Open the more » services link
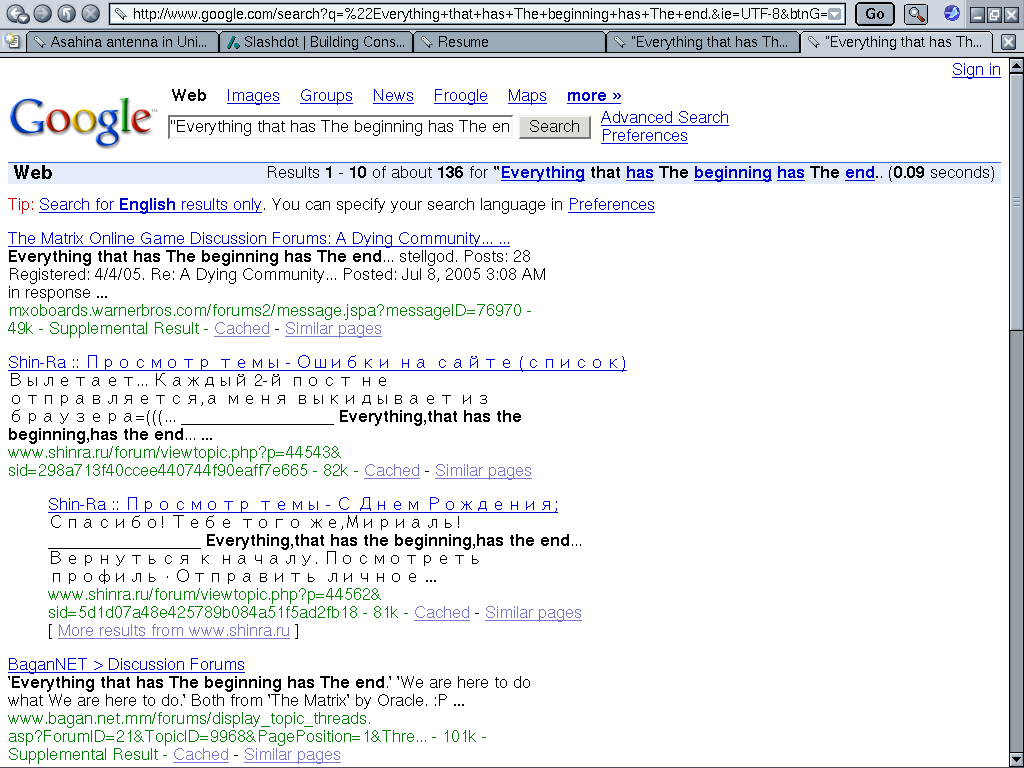Image resolution: width=1024 pixels, height=768 pixels. pyautogui.click(x=594, y=96)
